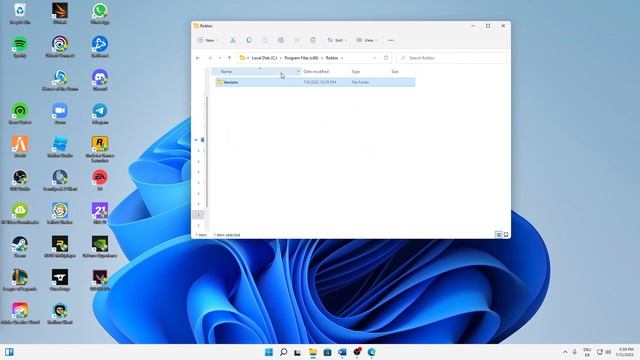The height and width of the screenshot is (360, 640).
Task: Click Program Files (x86) in breadcrumb
Action: pyautogui.click(x=301, y=58)
